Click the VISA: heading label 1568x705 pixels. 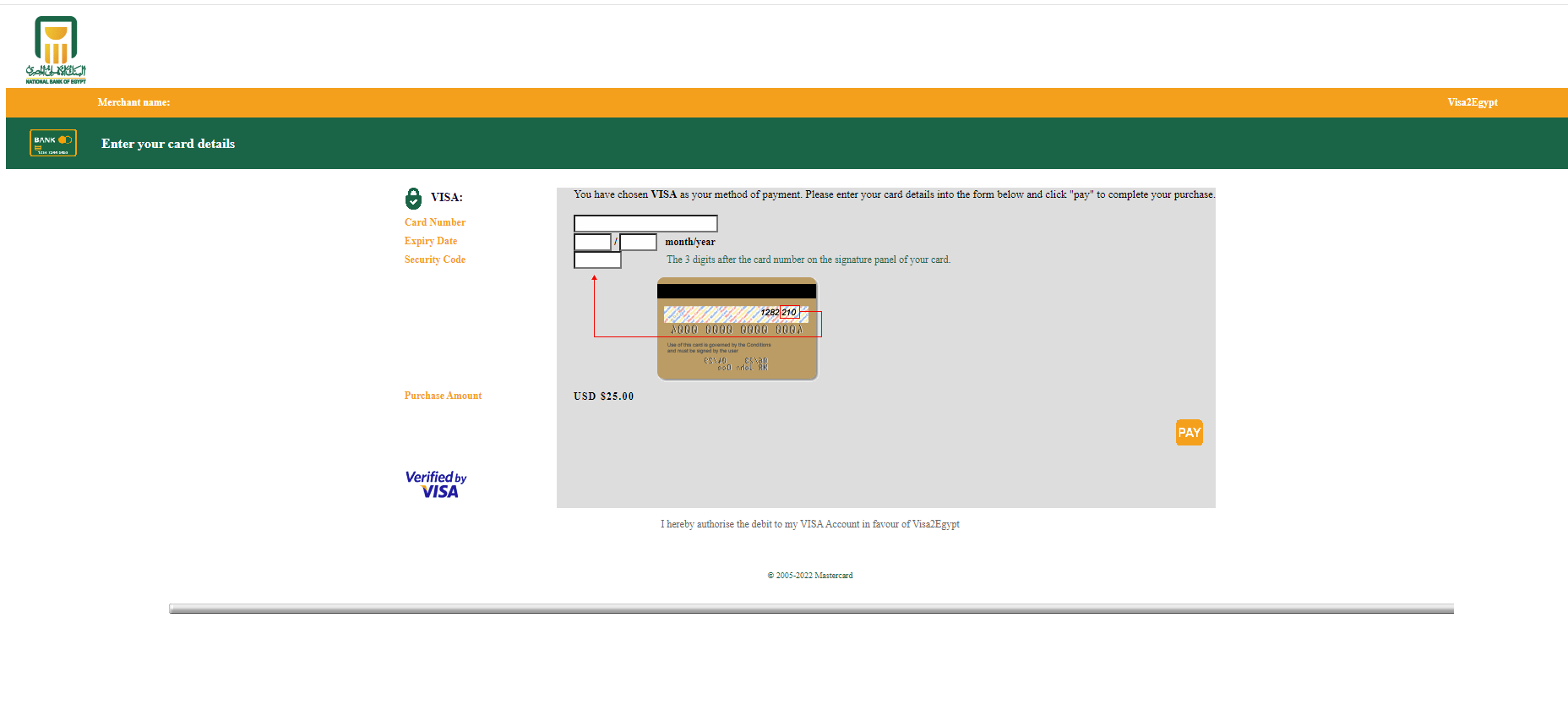click(447, 197)
